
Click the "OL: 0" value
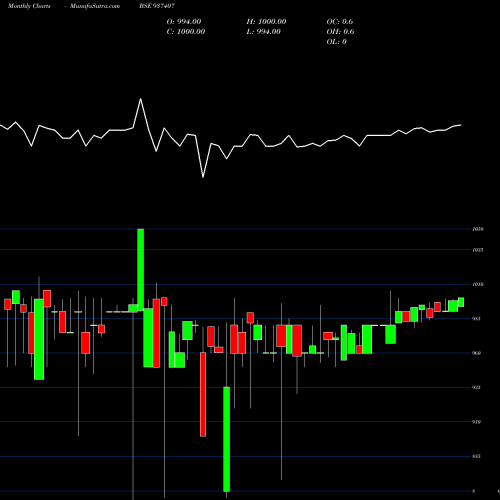(336, 42)
